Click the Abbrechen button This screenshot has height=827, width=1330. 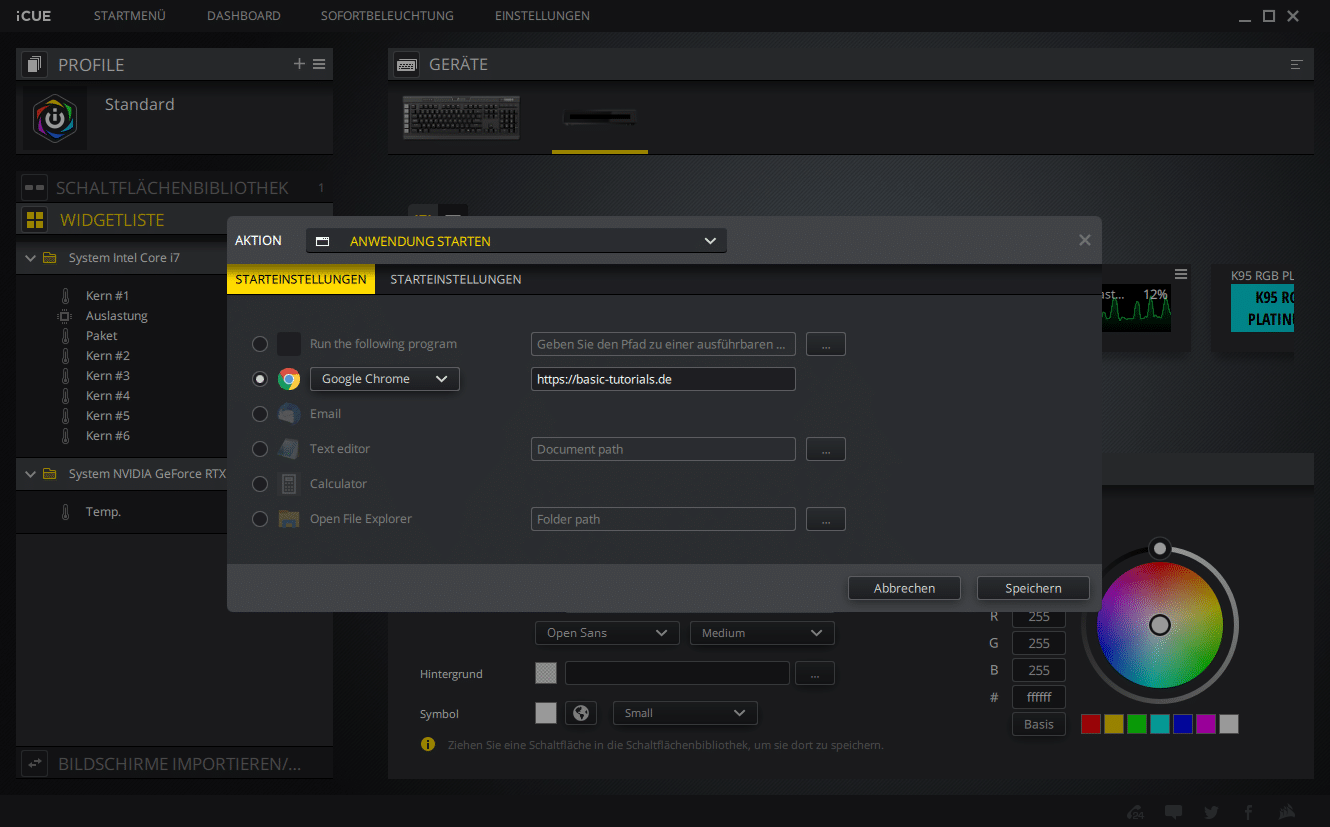coord(904,588)
